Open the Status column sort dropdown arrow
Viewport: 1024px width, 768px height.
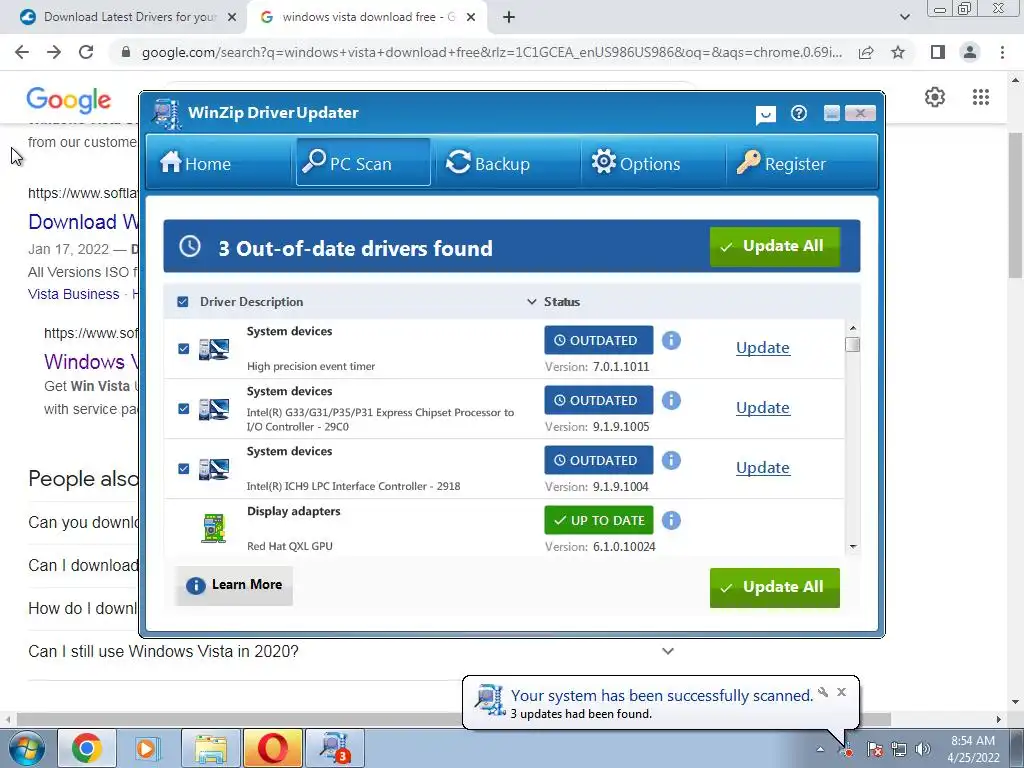[532, 302]
